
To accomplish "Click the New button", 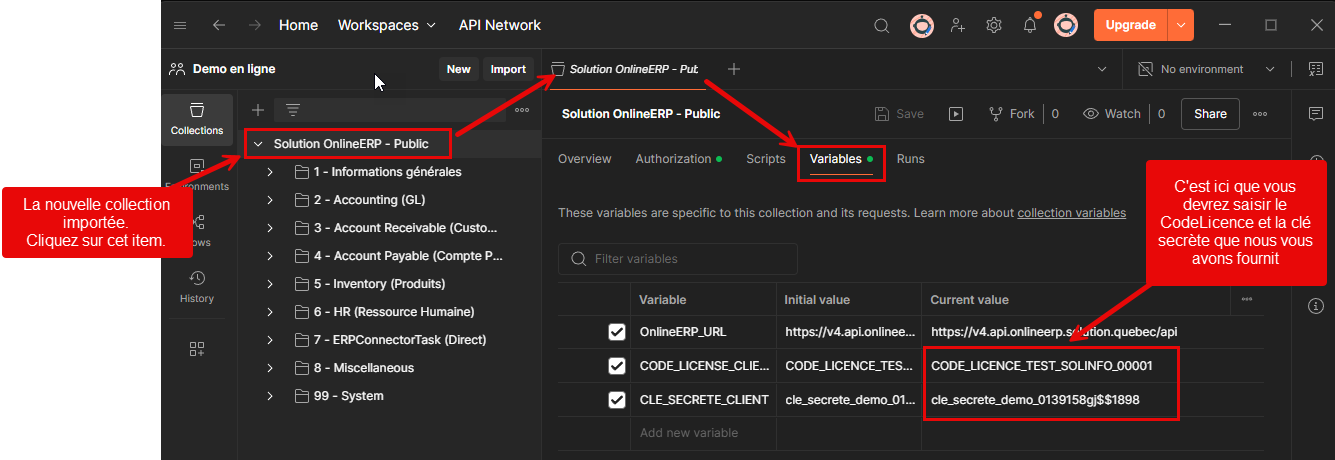I will (458, 69).
